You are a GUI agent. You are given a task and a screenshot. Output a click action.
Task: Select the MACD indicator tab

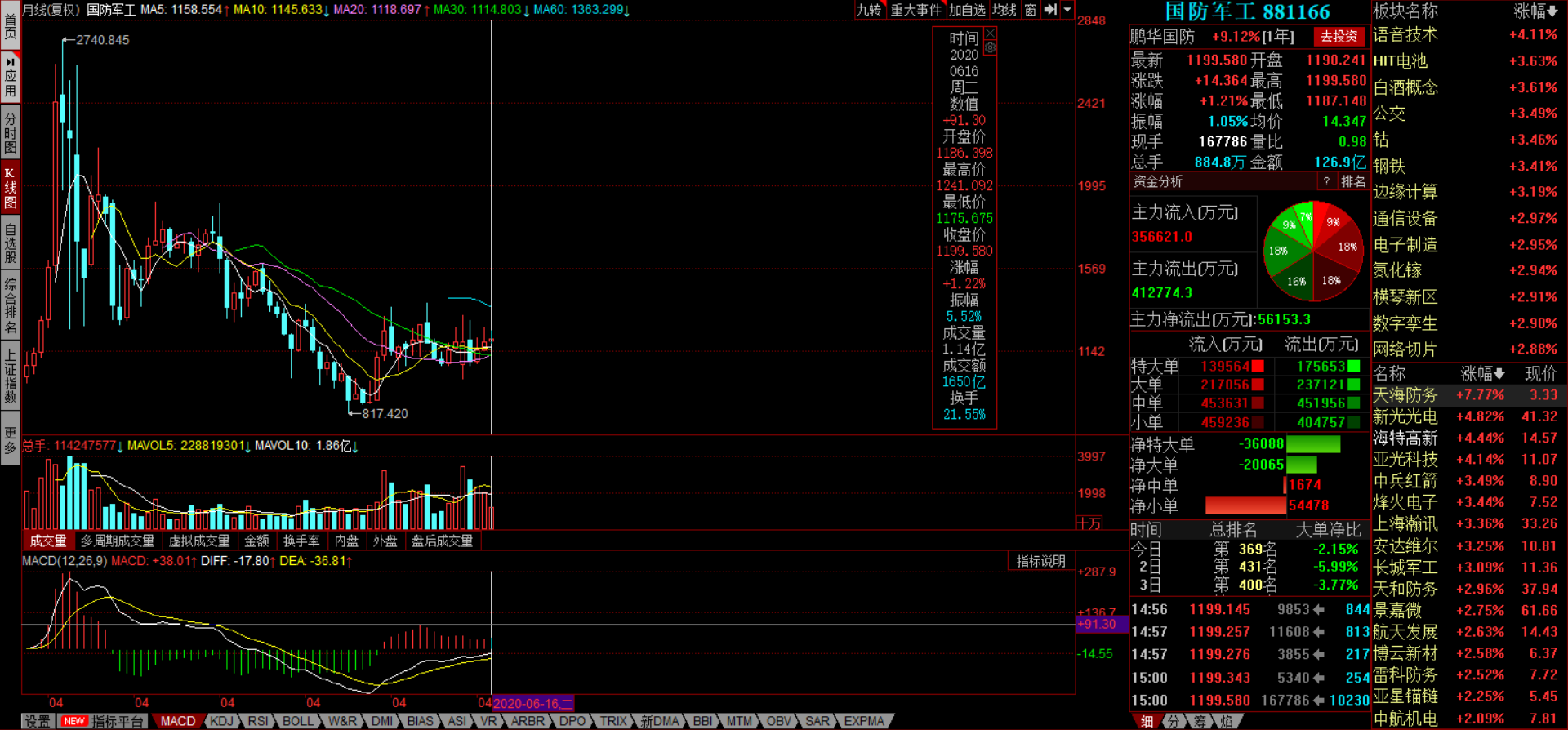click(177, 721)
